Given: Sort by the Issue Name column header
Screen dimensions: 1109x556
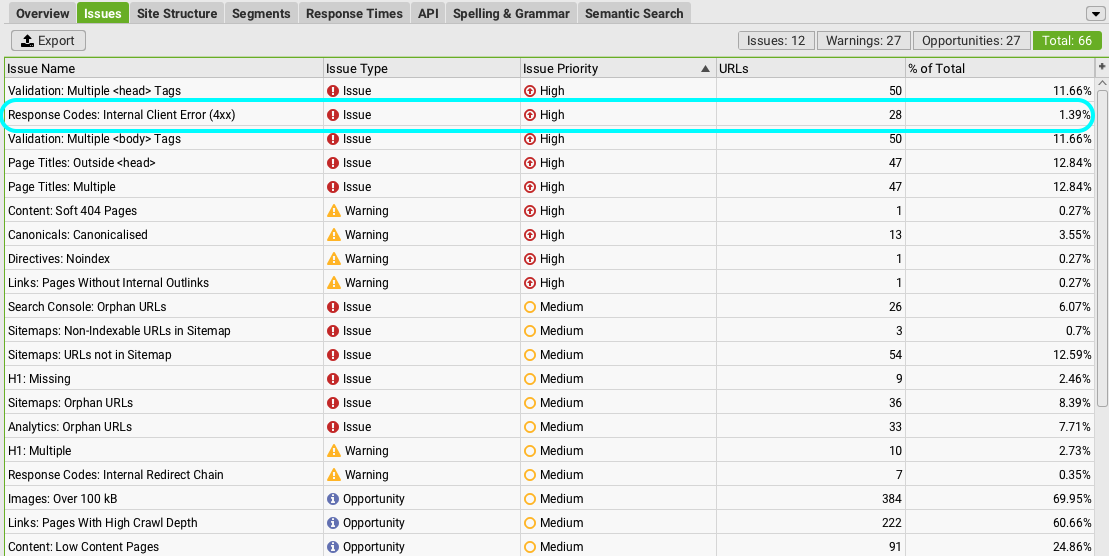Looking at the screenshot, I should click(163, 69).
